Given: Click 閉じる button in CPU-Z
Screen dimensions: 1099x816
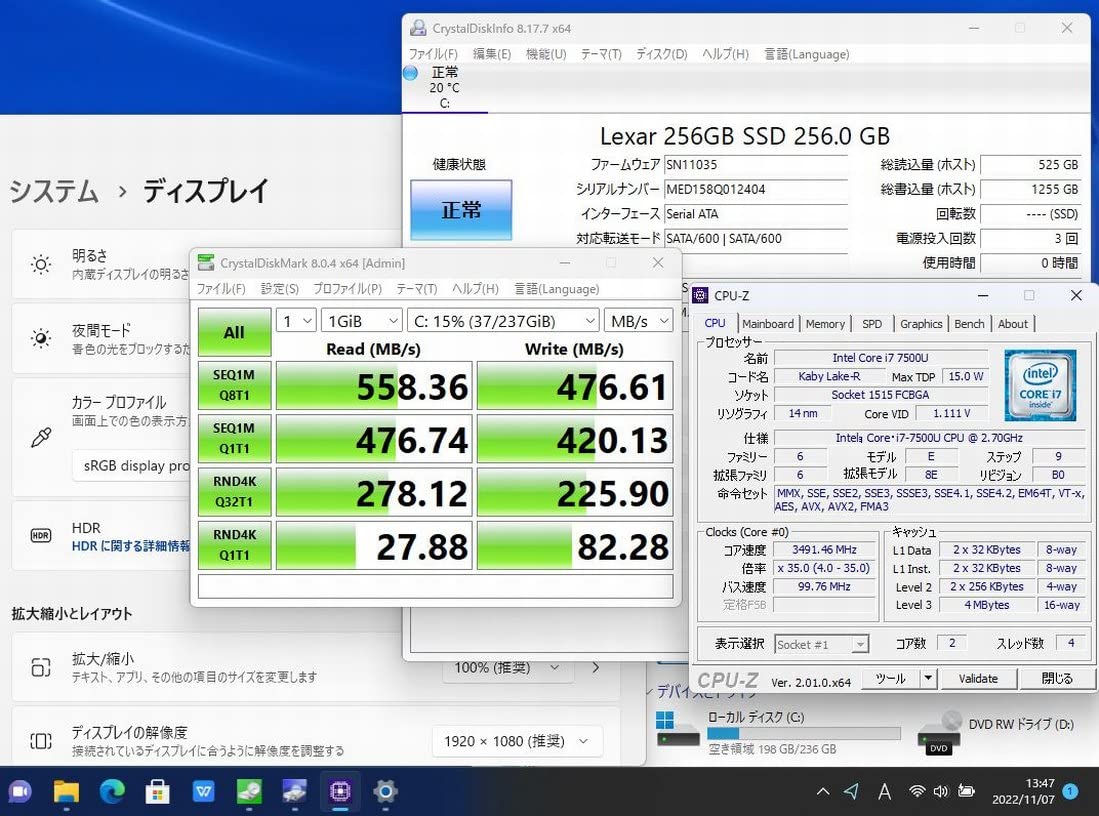Looking at the screenshot, I should pyautogui.click(x=1056, y=678).
